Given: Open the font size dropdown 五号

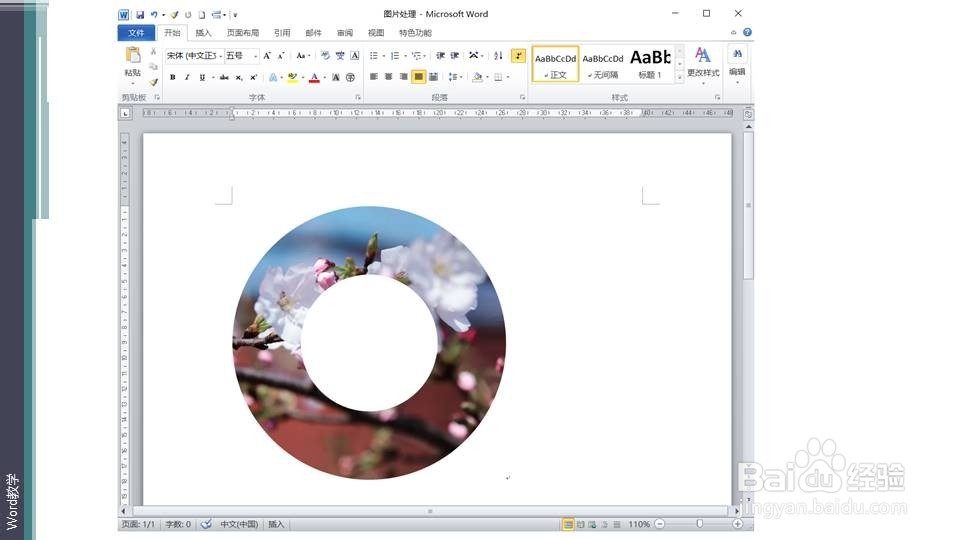Looking at the screenshot, I should tap(255, 56).
